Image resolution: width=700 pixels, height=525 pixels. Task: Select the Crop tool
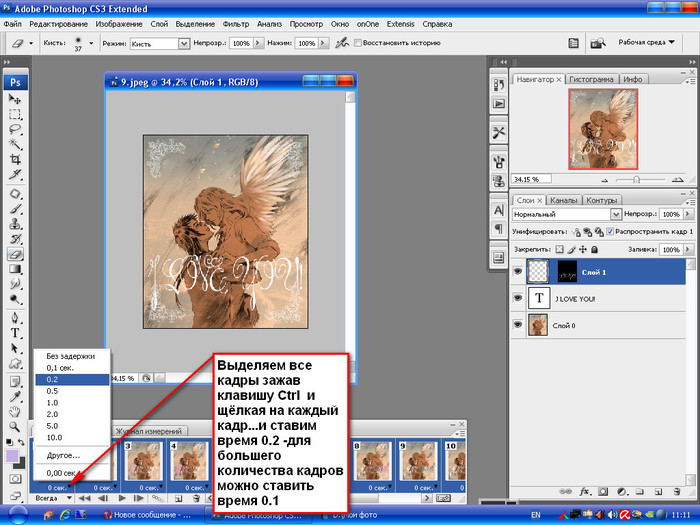pos(15,159)
